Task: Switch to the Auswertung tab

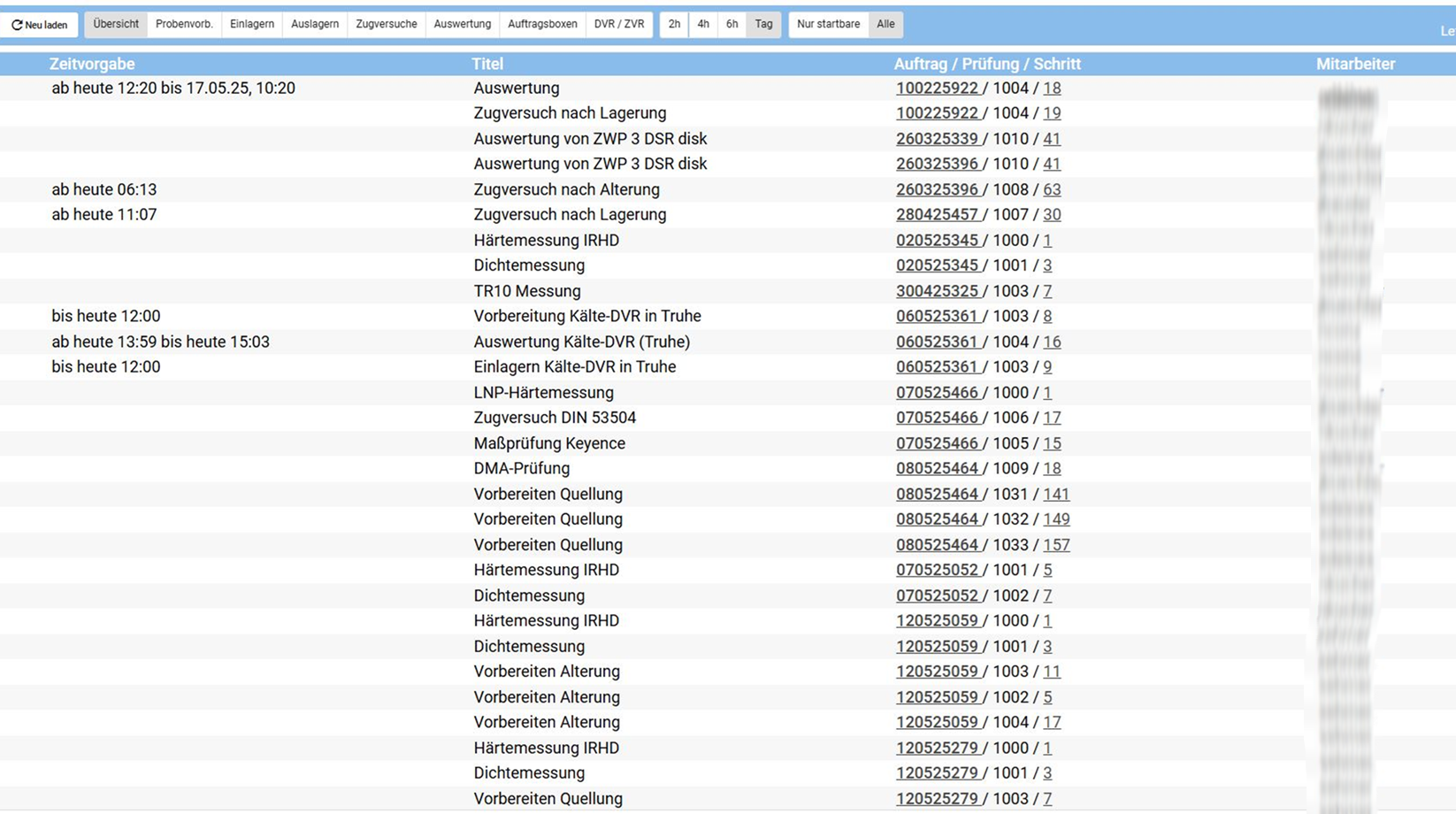Action: [463, 25]
